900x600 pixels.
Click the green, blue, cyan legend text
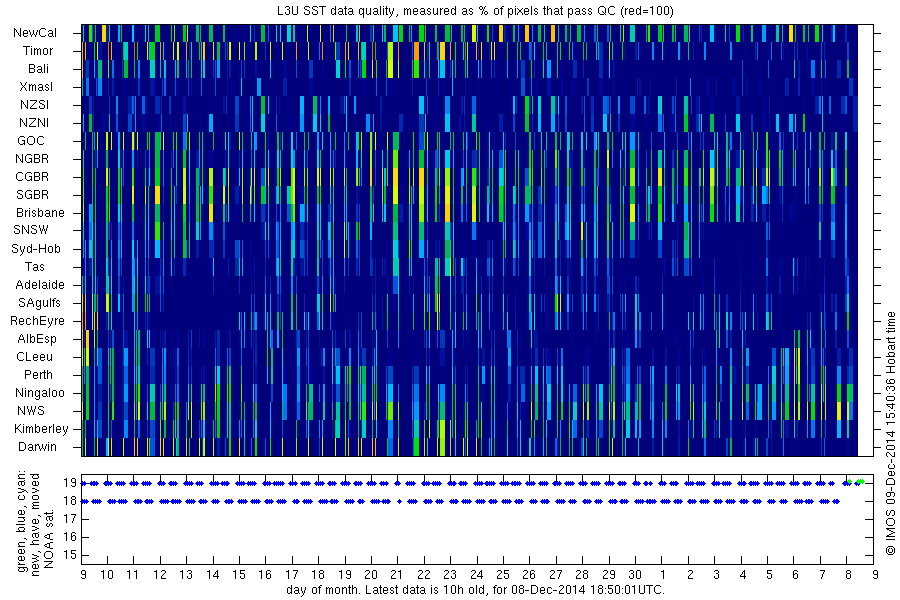pos(22,521)
